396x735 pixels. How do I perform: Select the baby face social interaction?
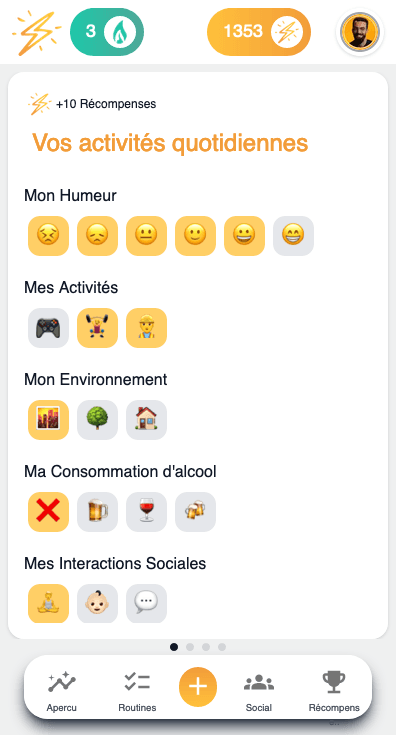[x=97, y=604]
